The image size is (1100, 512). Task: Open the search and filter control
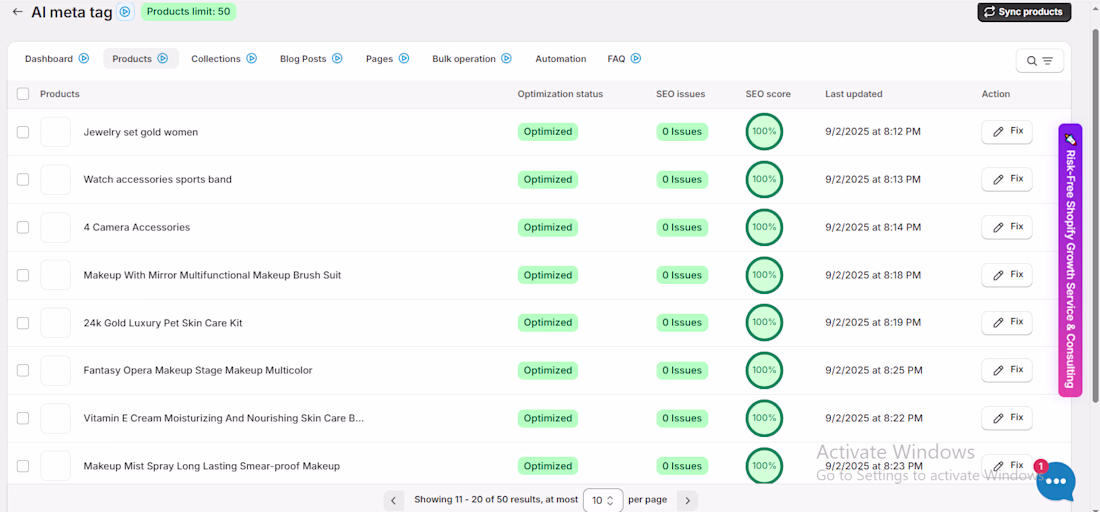(1040, 61)
